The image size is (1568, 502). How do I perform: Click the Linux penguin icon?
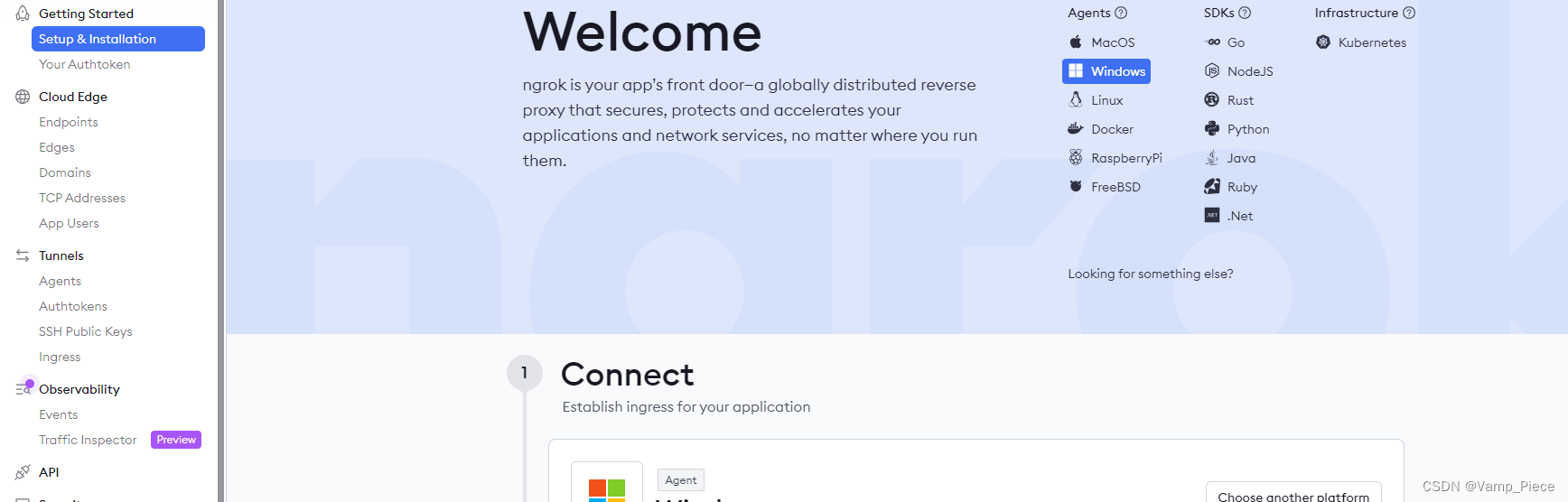click(1076, 100)
